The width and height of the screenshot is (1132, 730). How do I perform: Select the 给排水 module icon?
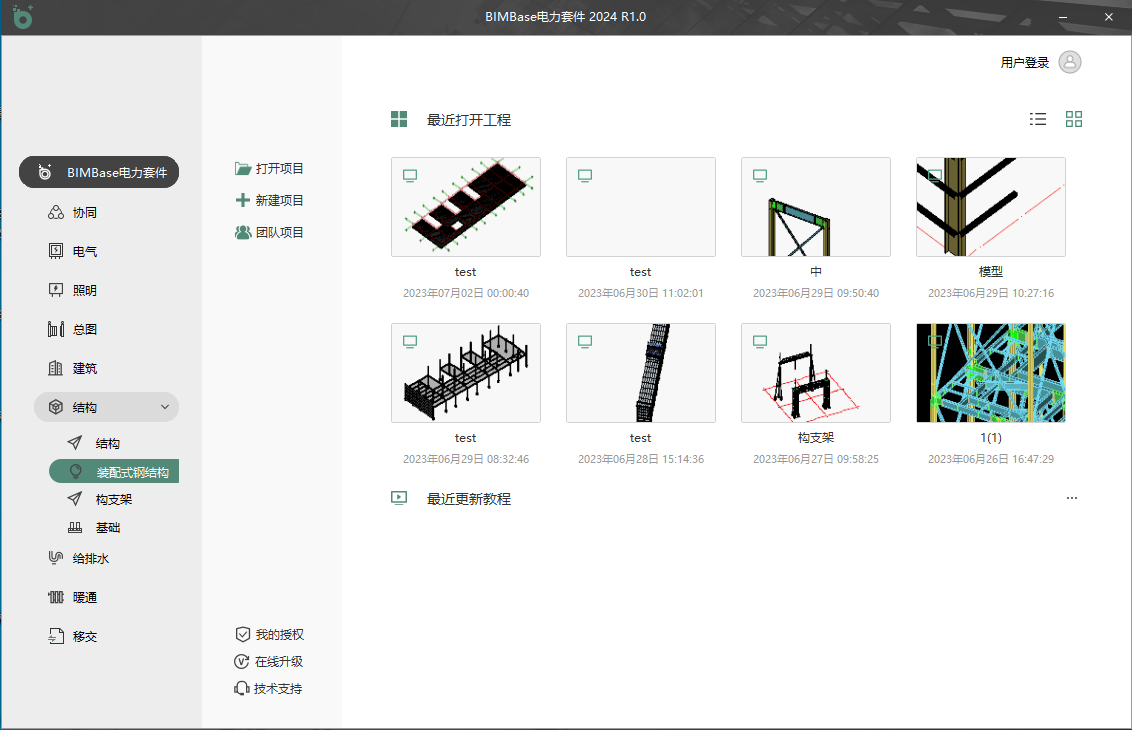[x=56, y=558]
